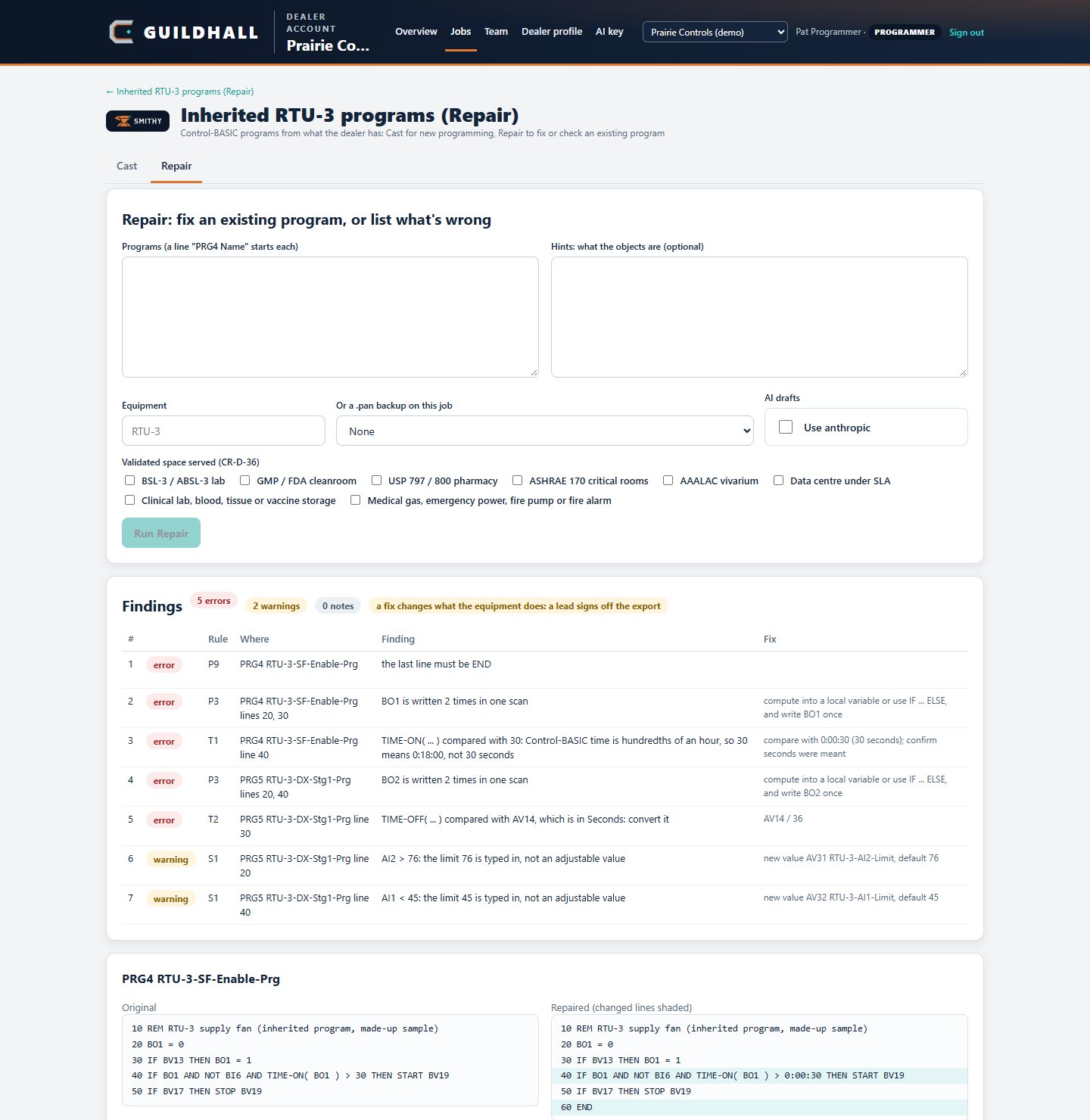
Task: Click the Smithy badge icon
Action: (138, 121)
